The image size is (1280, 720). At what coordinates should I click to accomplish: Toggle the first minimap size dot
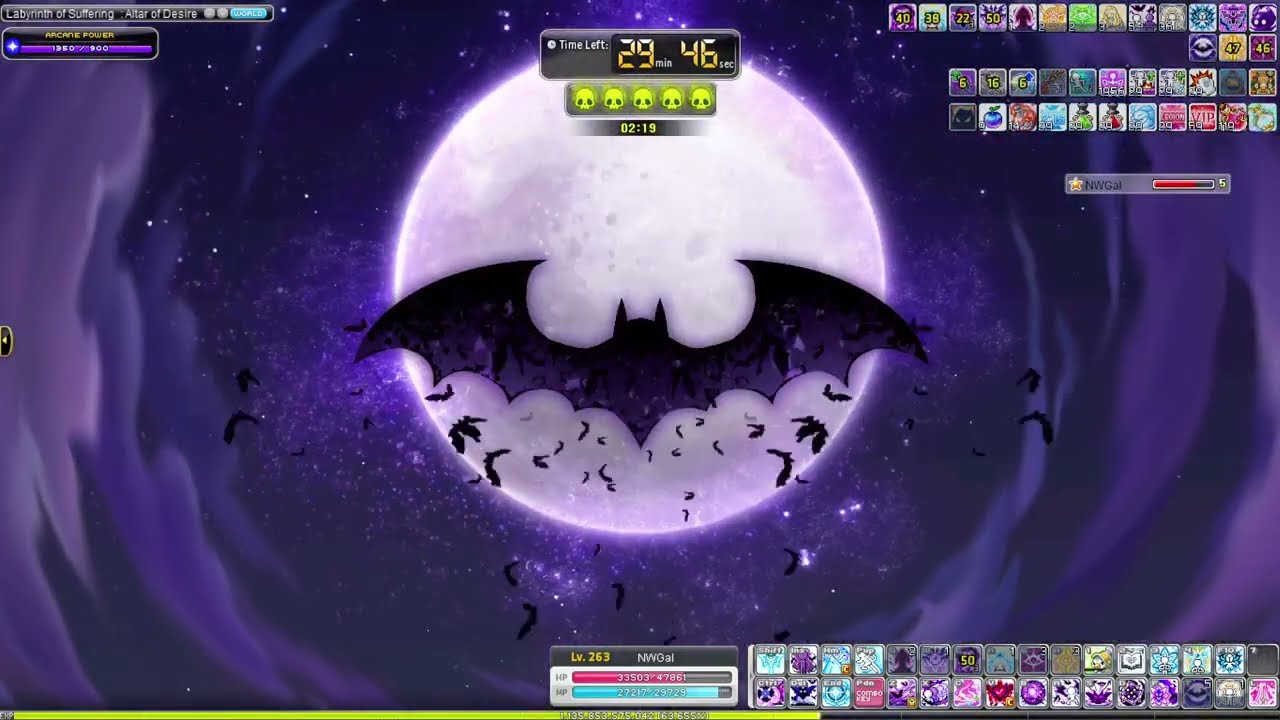click(210, 13)
